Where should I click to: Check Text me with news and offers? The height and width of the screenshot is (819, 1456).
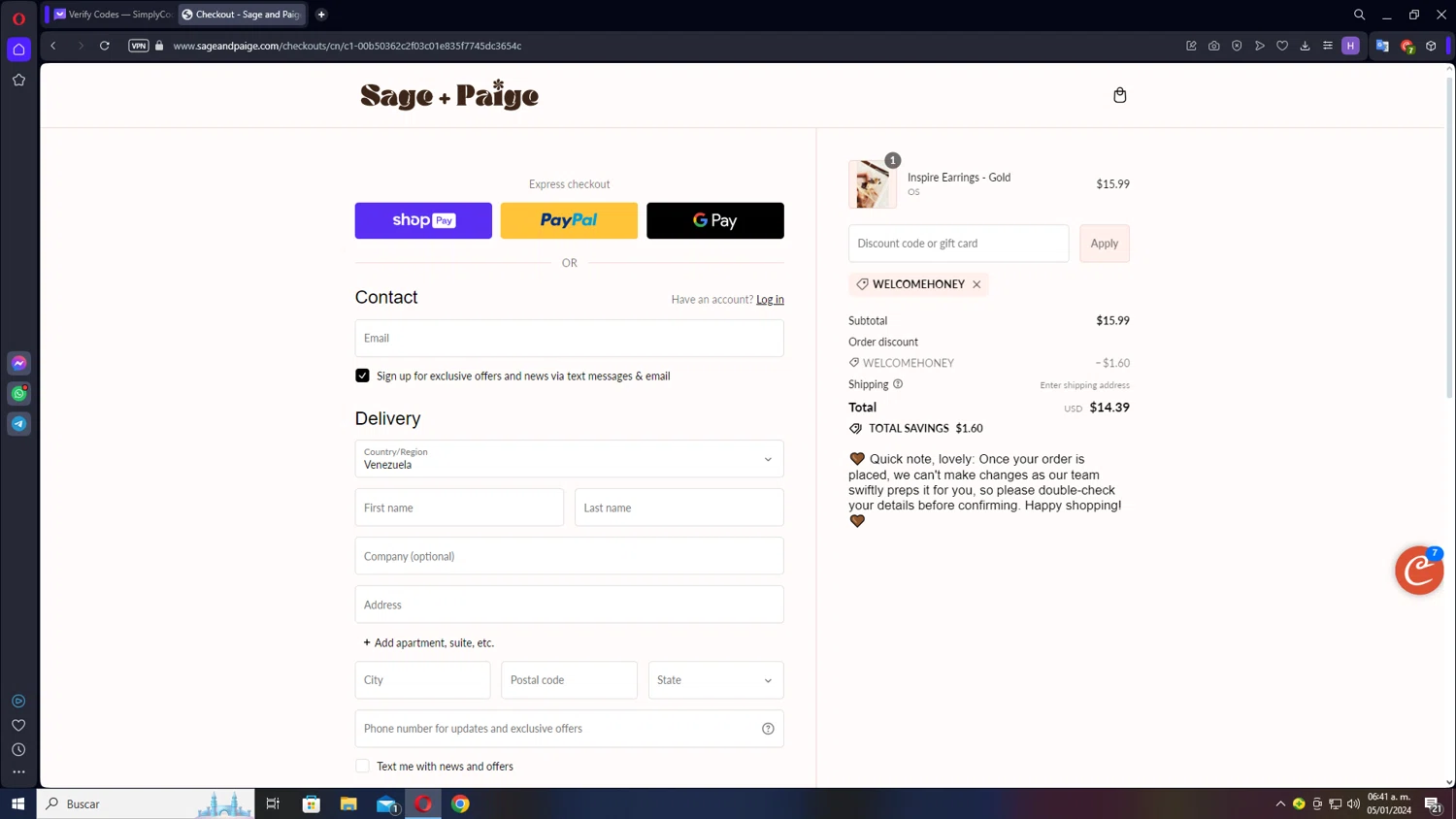362,766
